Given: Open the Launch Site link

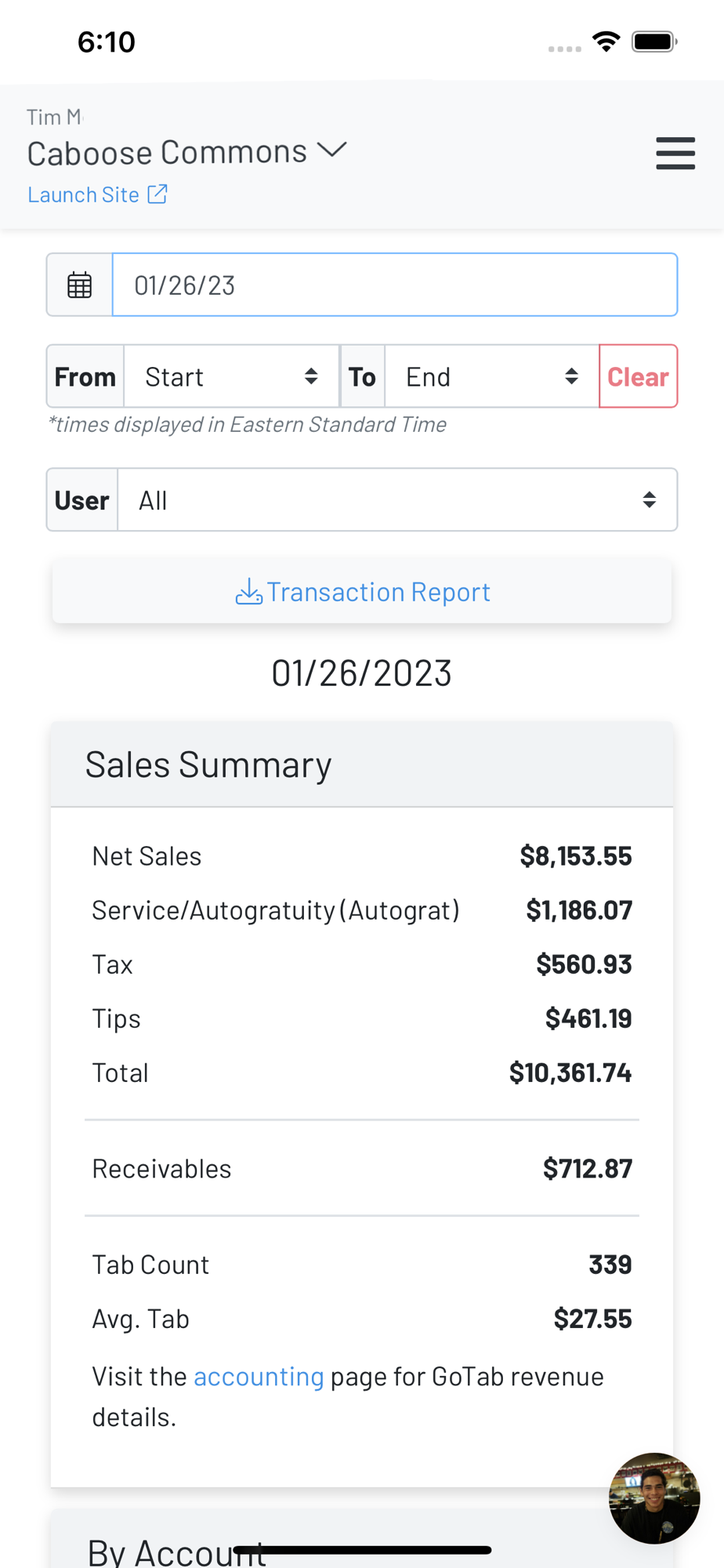Looking at the screenshot, I should 84,194.
